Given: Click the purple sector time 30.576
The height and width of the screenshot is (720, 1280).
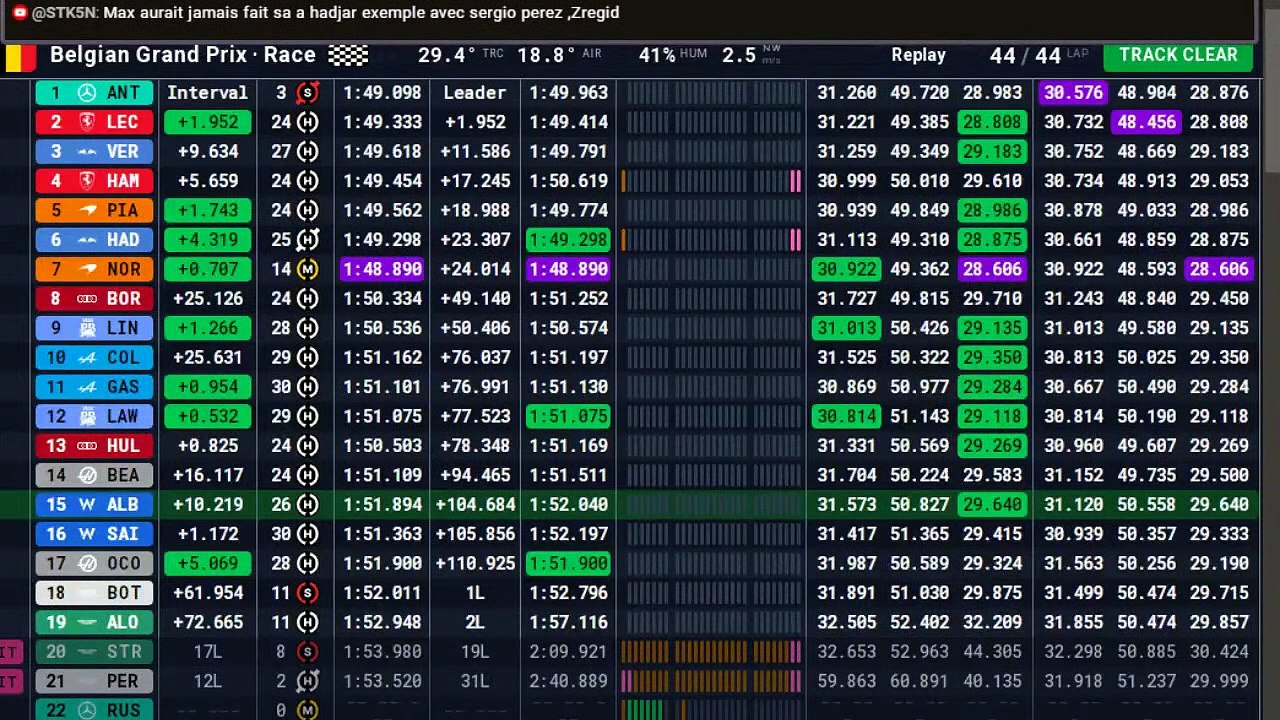Looking at the screenshot, I should tap(1072, 93).
